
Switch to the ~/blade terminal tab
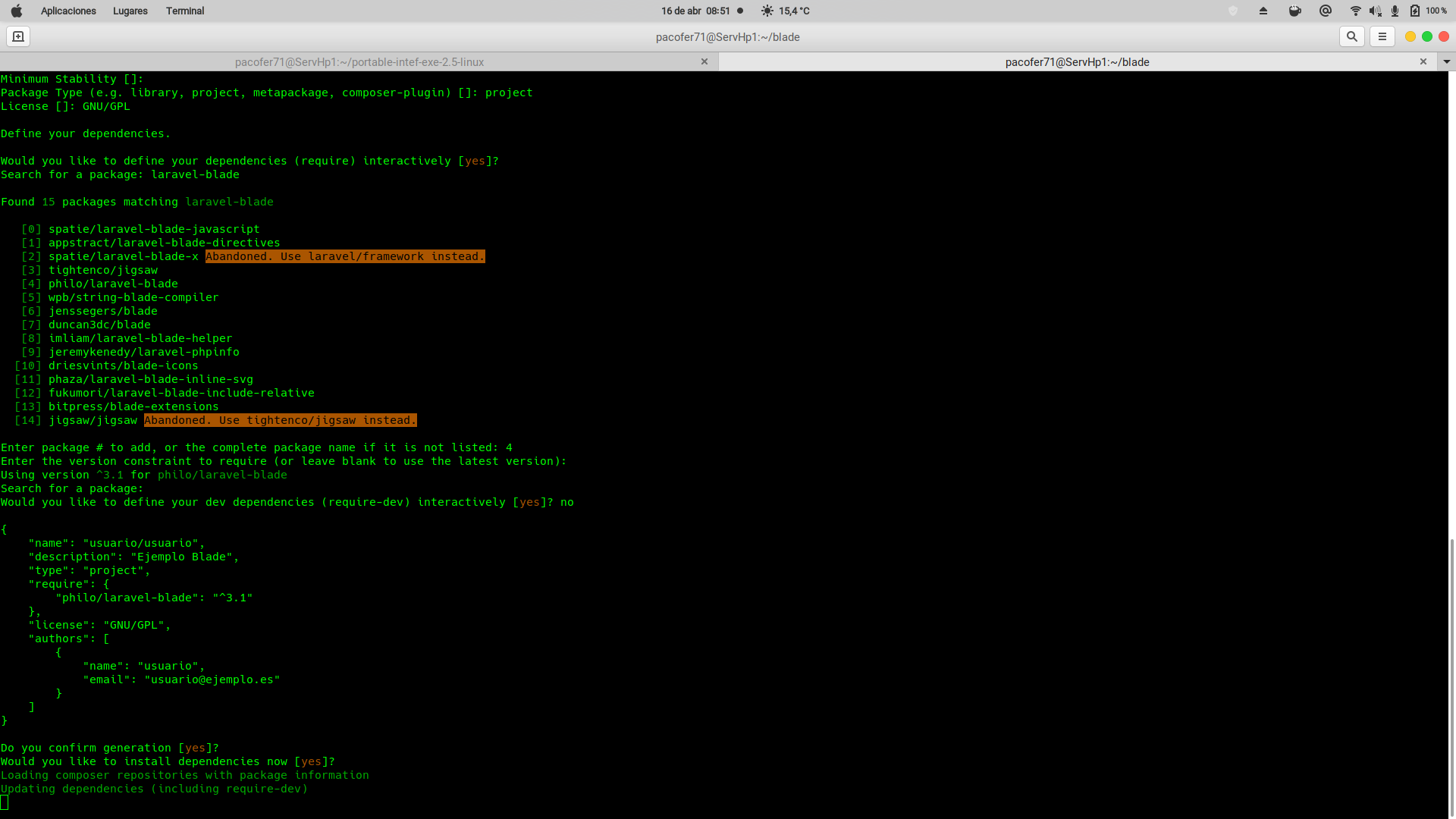click(1077, 62)
